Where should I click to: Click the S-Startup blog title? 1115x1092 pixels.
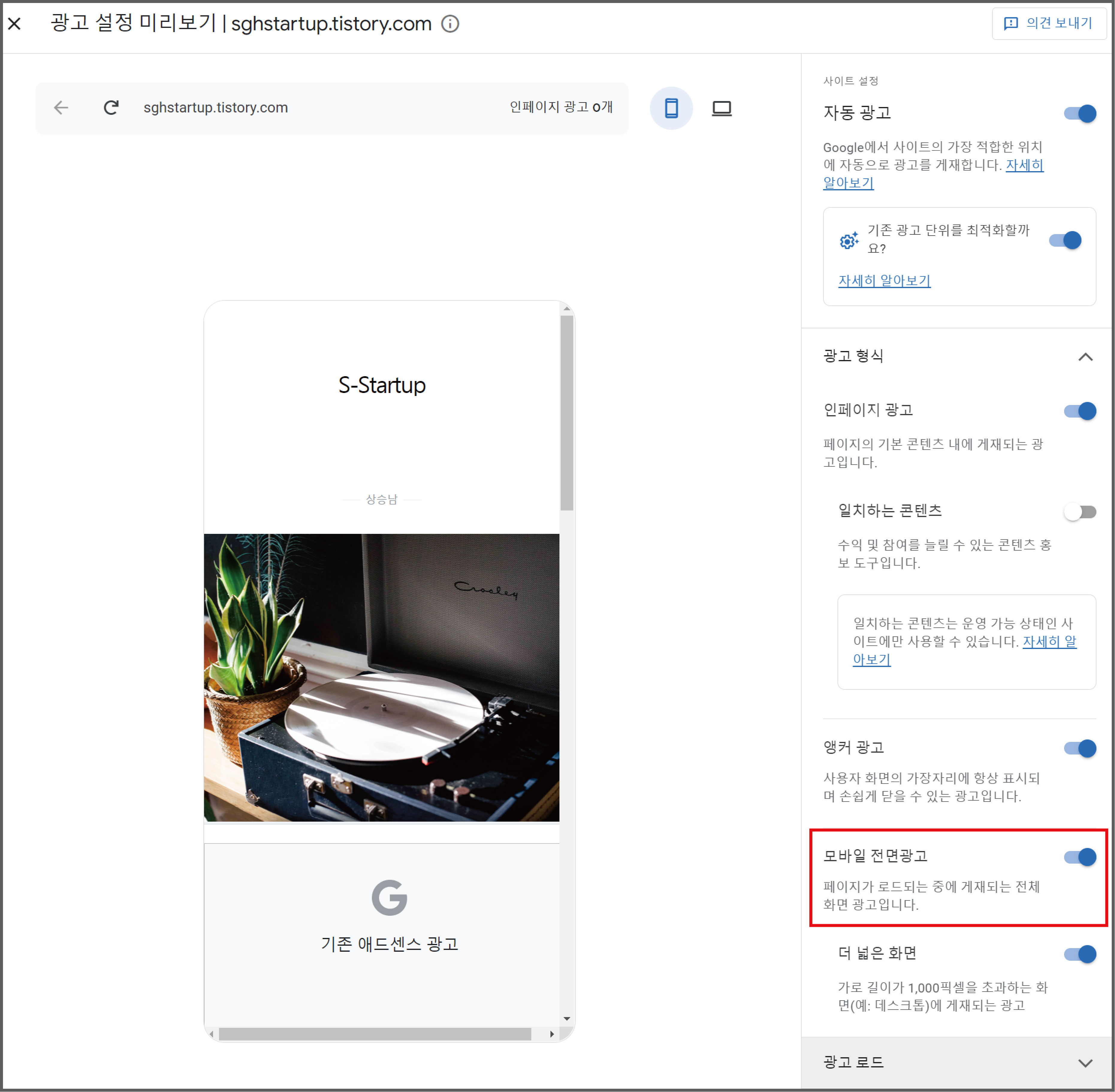click(x=382, y=385)
